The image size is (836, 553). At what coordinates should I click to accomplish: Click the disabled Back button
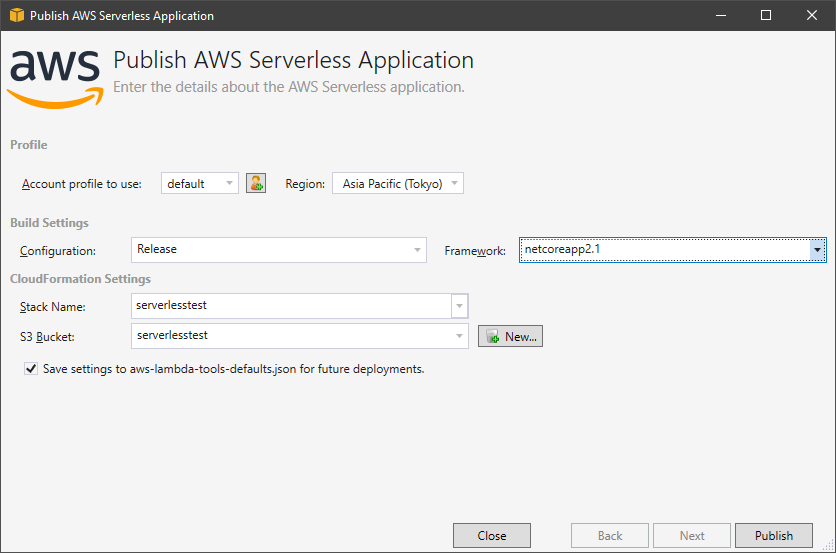(x=610, y=535)
